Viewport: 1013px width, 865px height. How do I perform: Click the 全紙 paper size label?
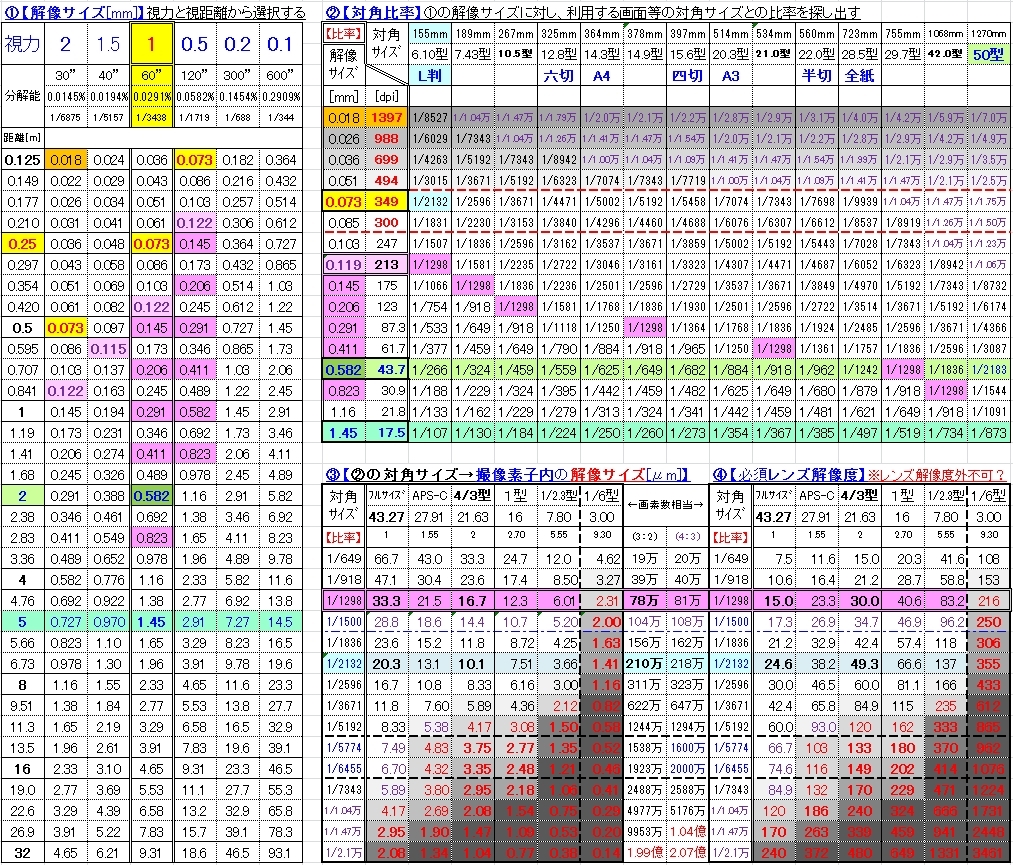(859, 76)
